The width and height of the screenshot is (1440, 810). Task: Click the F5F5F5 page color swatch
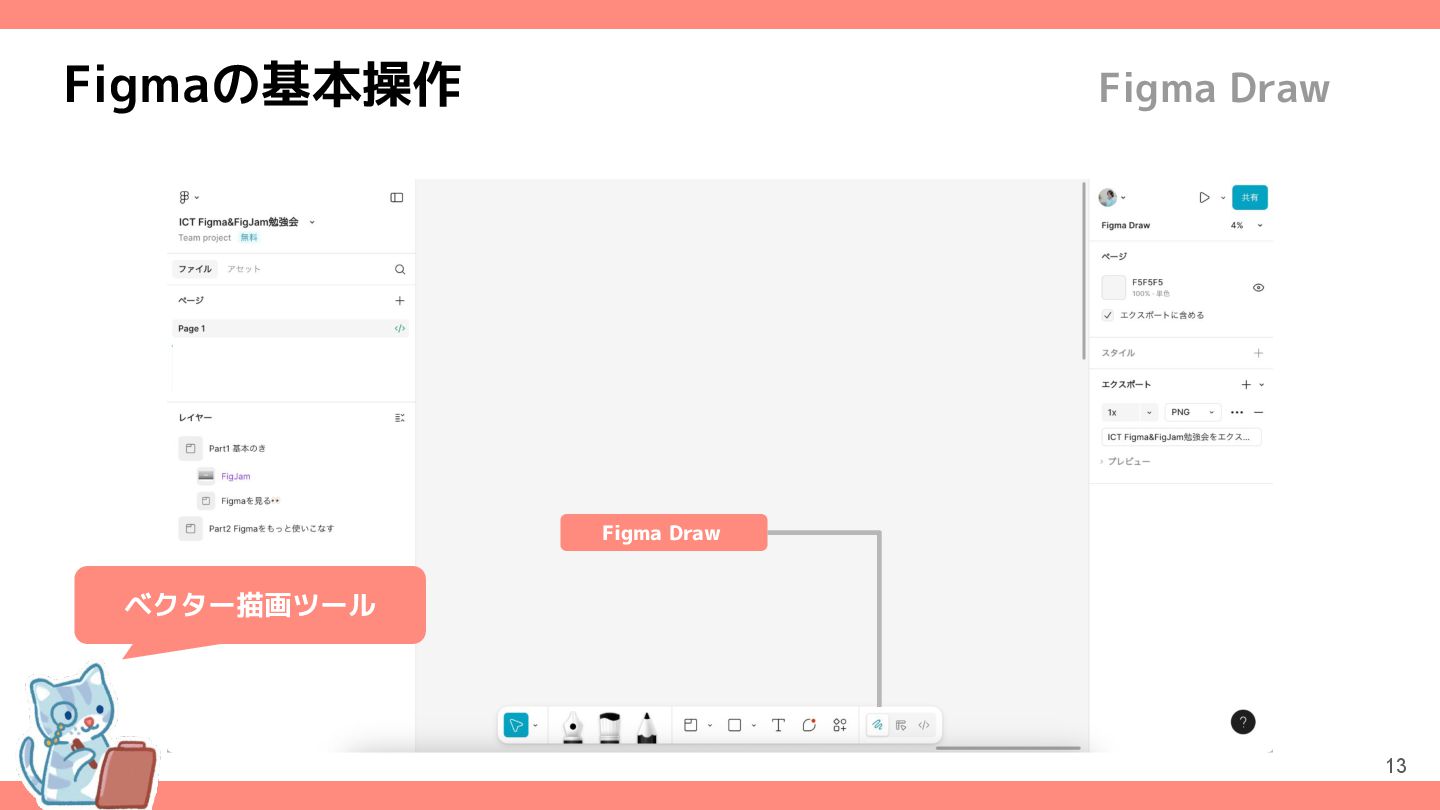pos(1113,287)
